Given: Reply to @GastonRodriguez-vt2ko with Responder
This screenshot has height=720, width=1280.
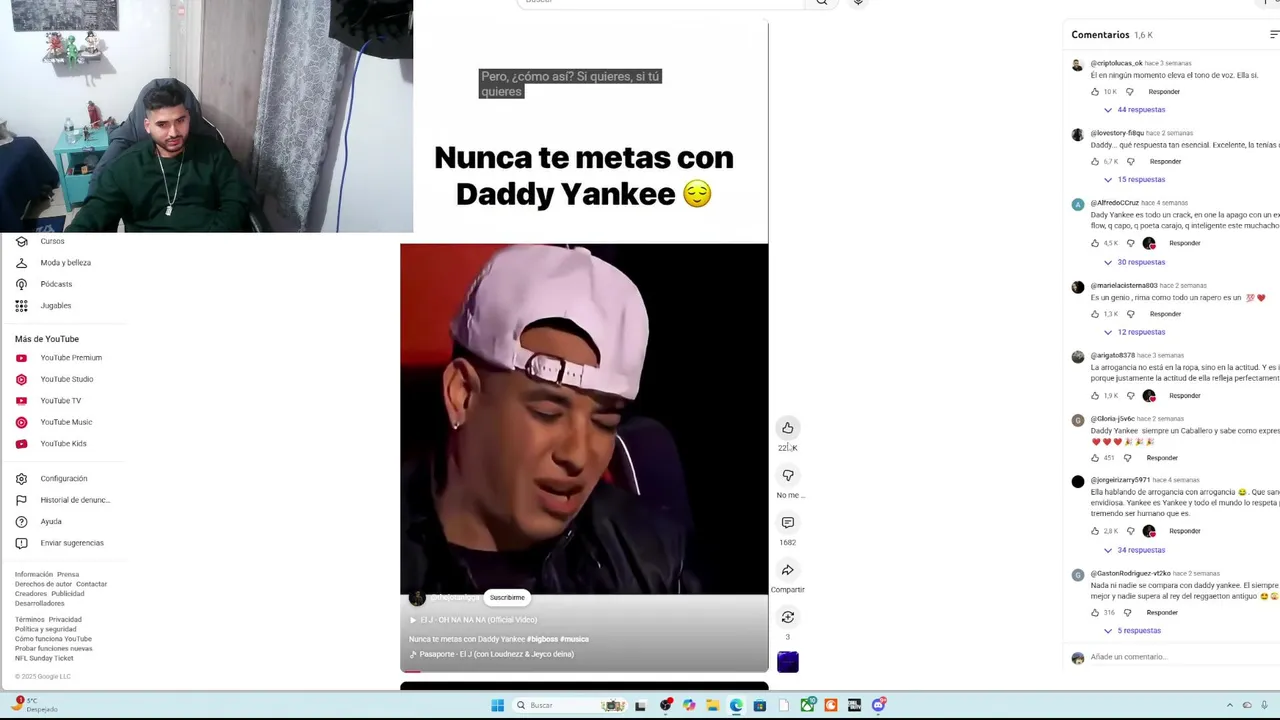Looking at the screenshot, I should coord(1162,613).
